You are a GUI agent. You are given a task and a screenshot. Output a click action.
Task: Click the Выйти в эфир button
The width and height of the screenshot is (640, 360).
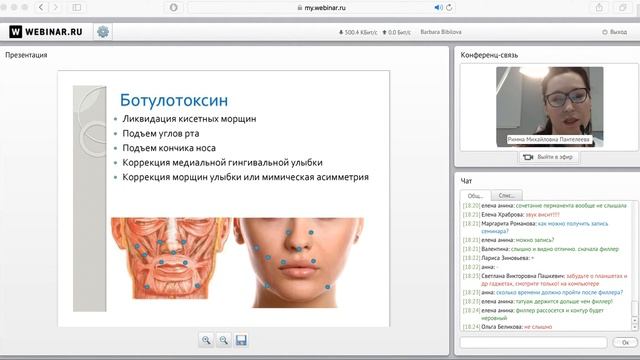[549, 157]
